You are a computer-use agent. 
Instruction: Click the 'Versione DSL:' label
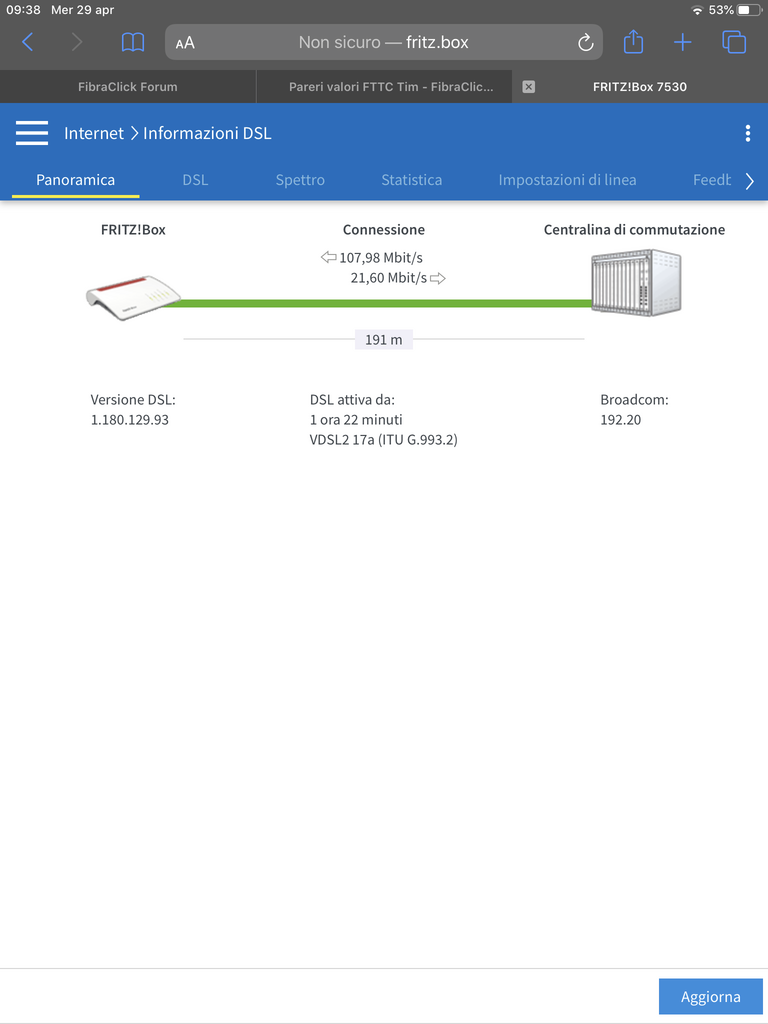(x=133, y=400)
